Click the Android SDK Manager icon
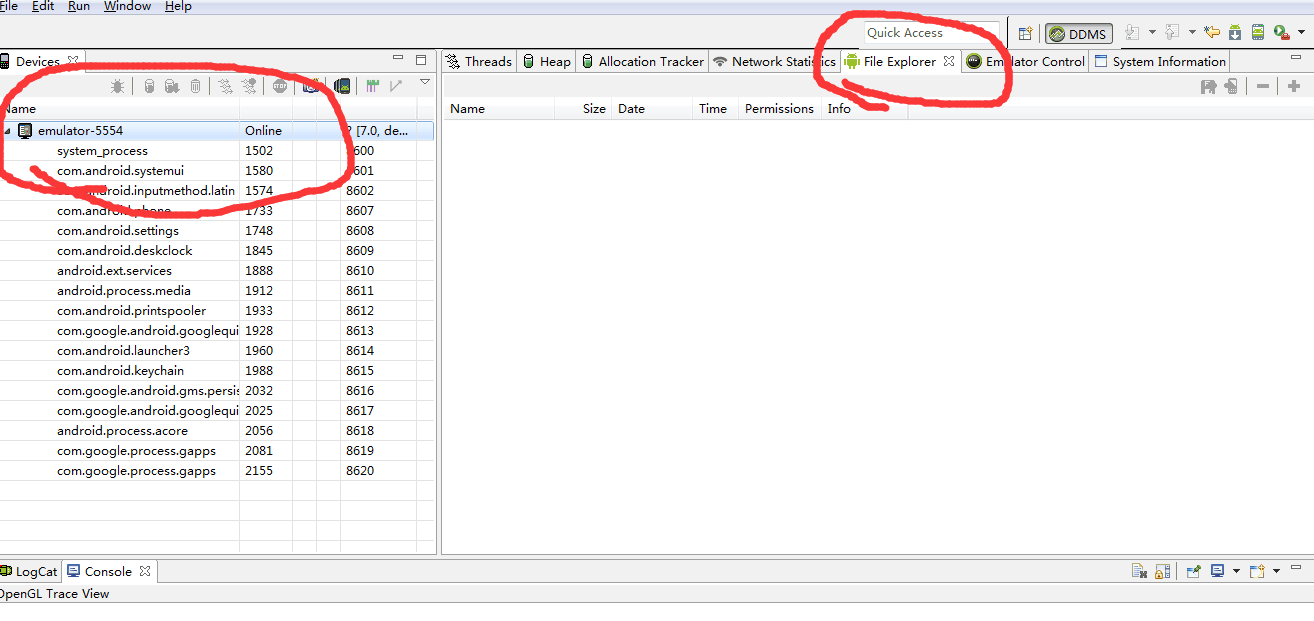The image size is (1314, 621). (x=1235, y=33)
